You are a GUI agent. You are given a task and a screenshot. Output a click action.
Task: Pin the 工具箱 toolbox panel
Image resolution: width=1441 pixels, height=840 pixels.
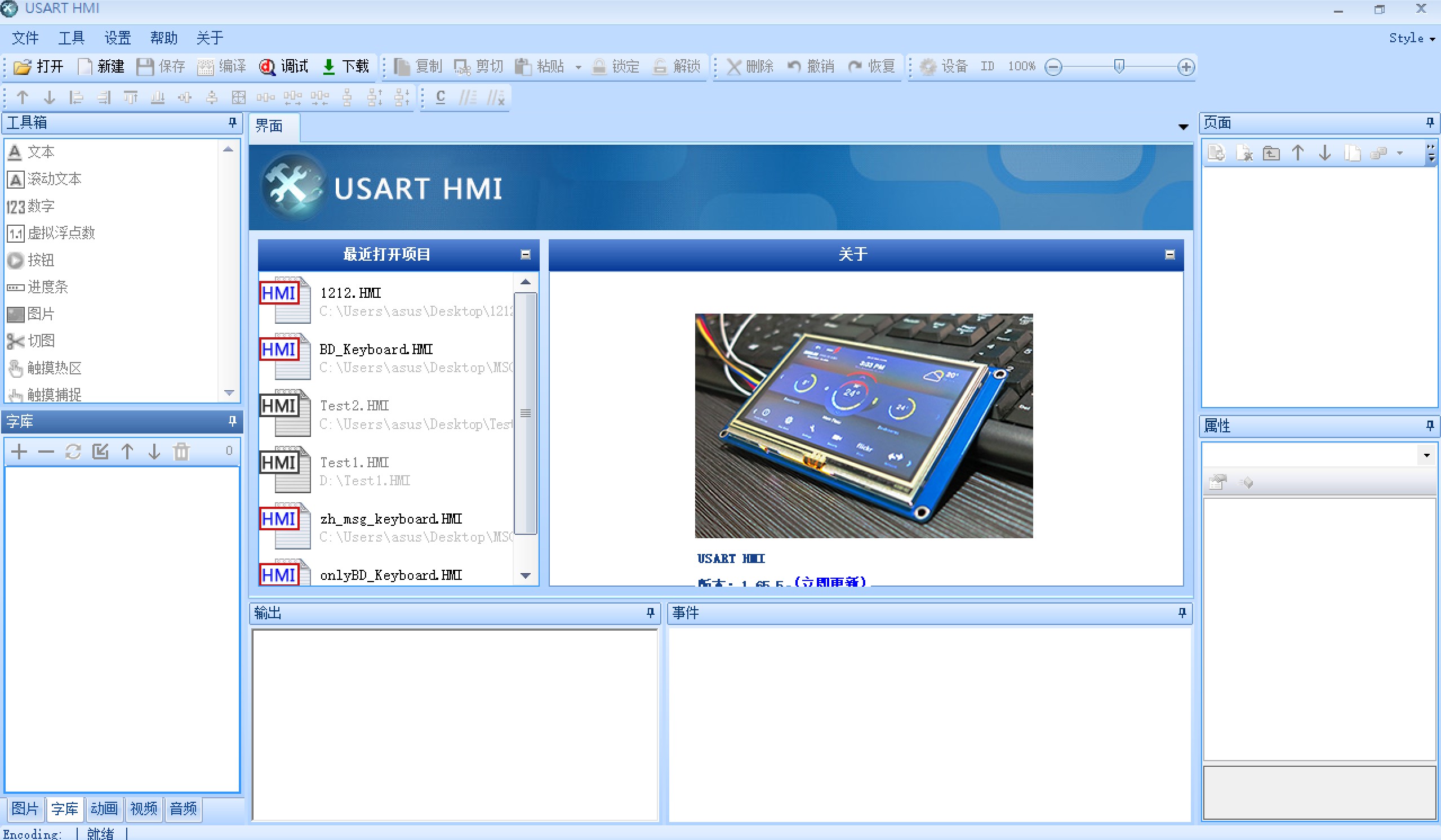[x=232, y=122]
